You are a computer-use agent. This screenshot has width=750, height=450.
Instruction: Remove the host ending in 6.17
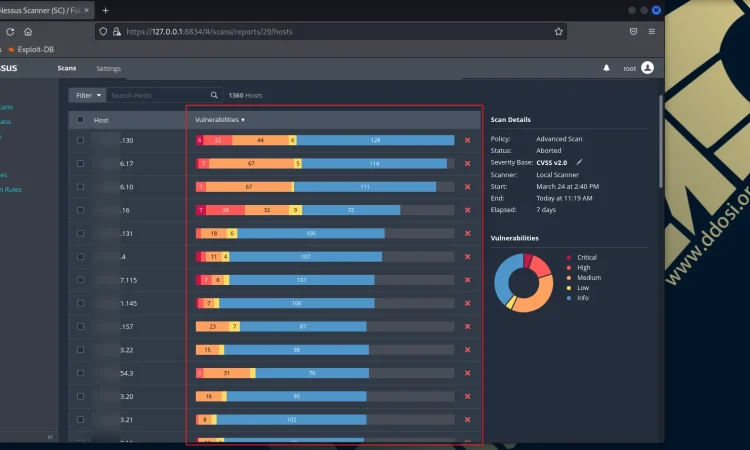(467, 164)
